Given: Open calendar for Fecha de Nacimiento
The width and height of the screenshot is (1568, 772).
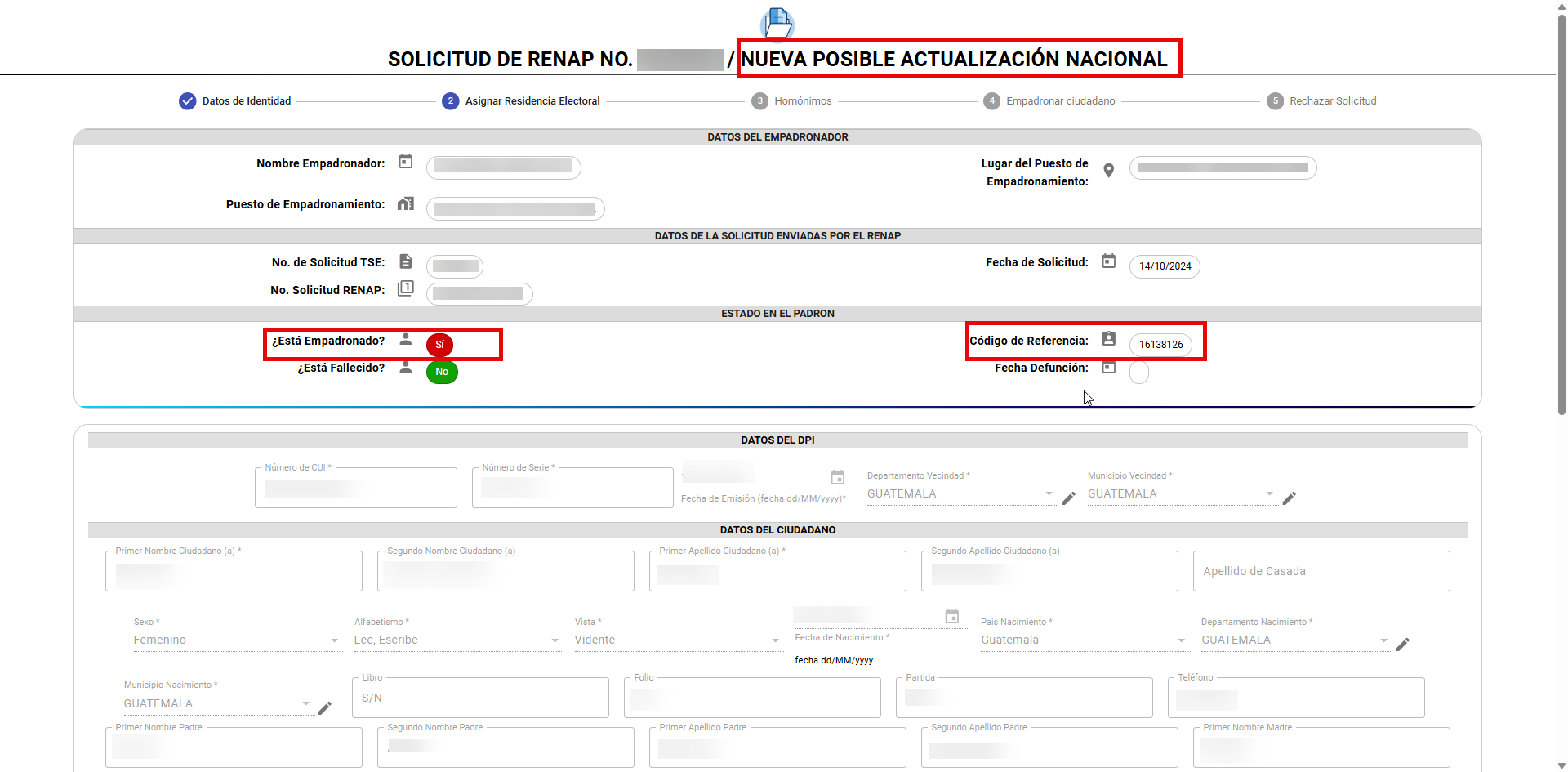Looking at the screenshot, I should tap(951, 617).
